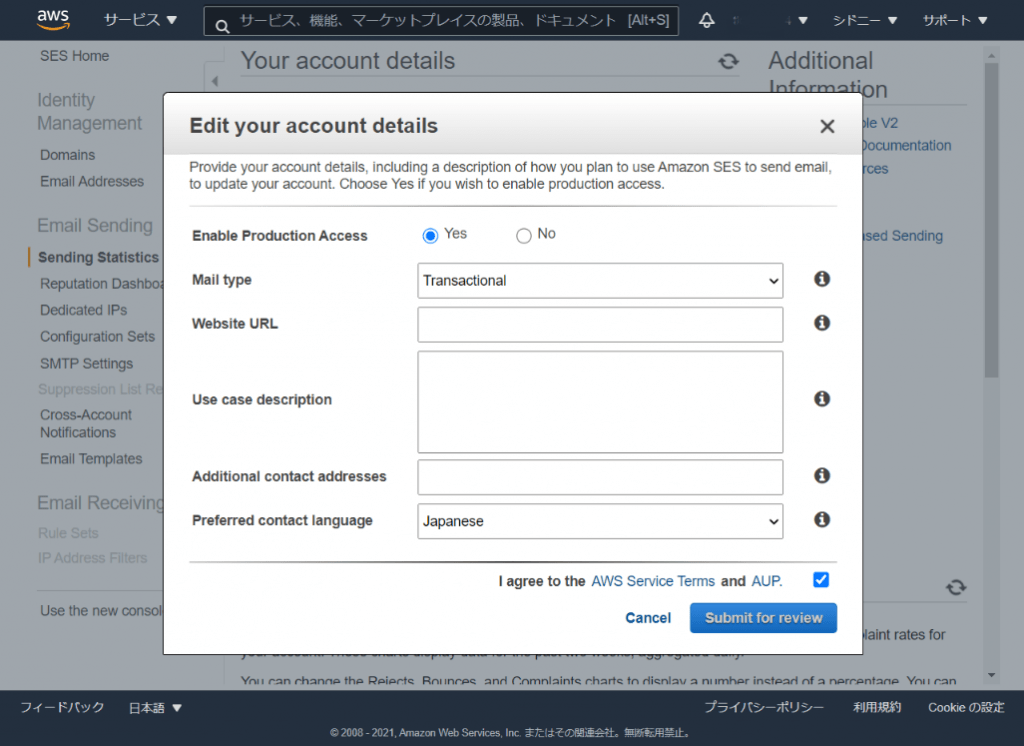Open Cross-Account Notifications in the sidebar

(x=86, y=423)
